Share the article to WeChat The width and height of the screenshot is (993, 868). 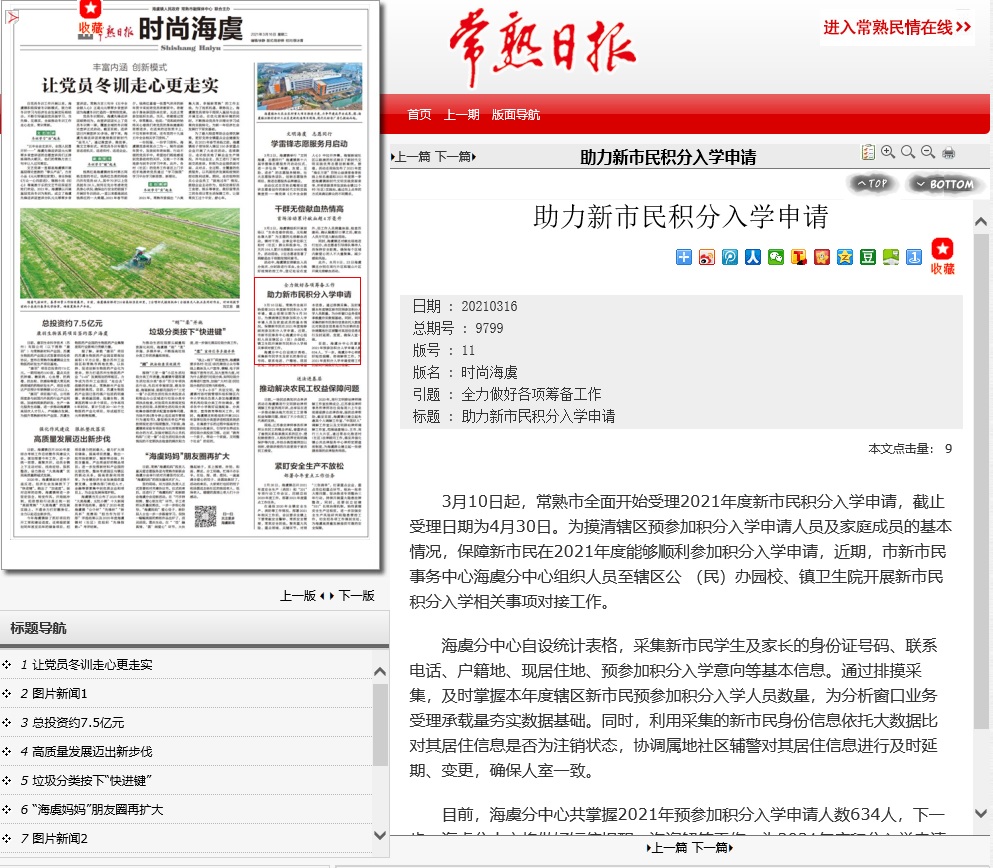point(776,257)
